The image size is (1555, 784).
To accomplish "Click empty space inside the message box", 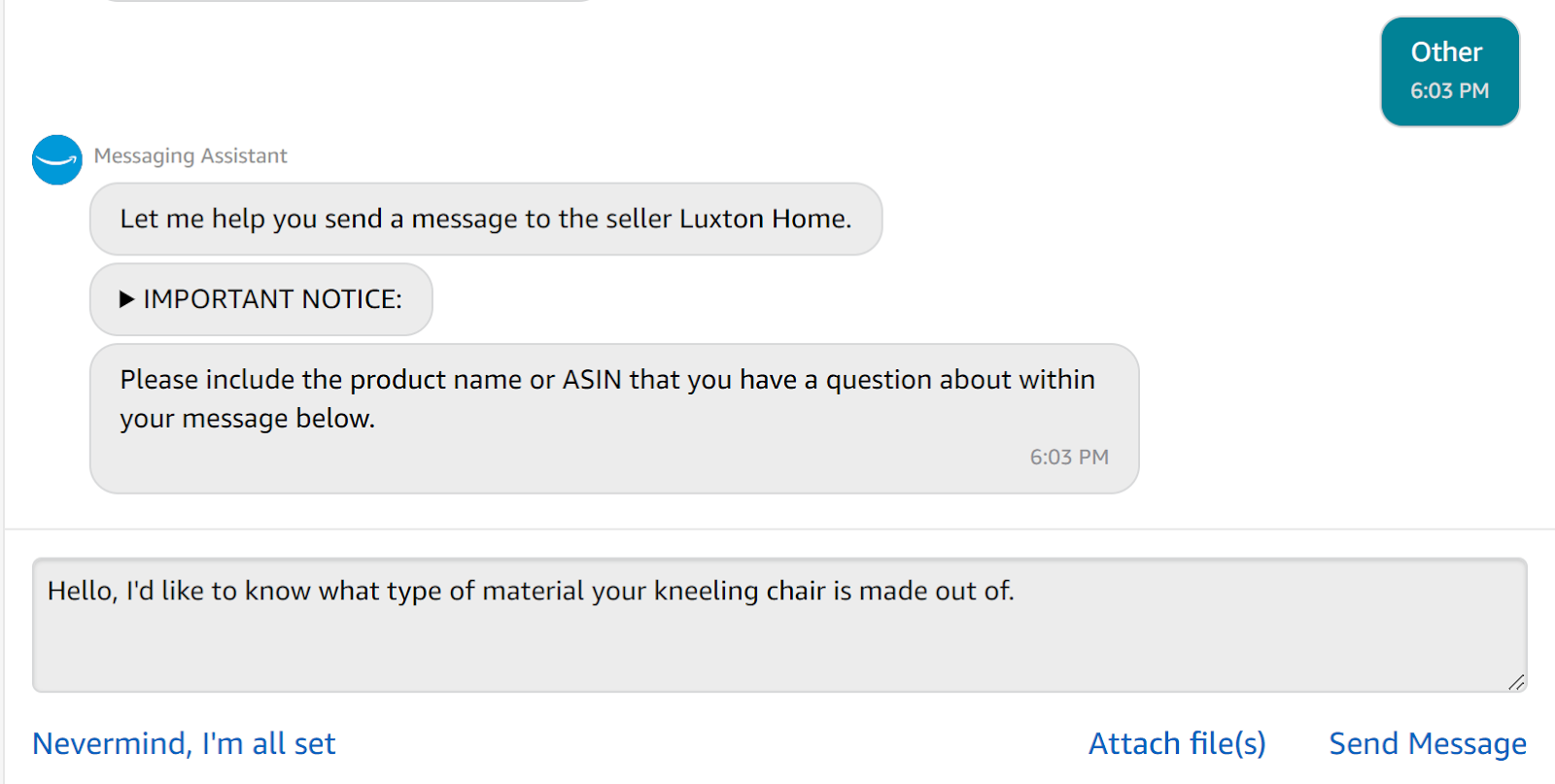I will point(777,651).
